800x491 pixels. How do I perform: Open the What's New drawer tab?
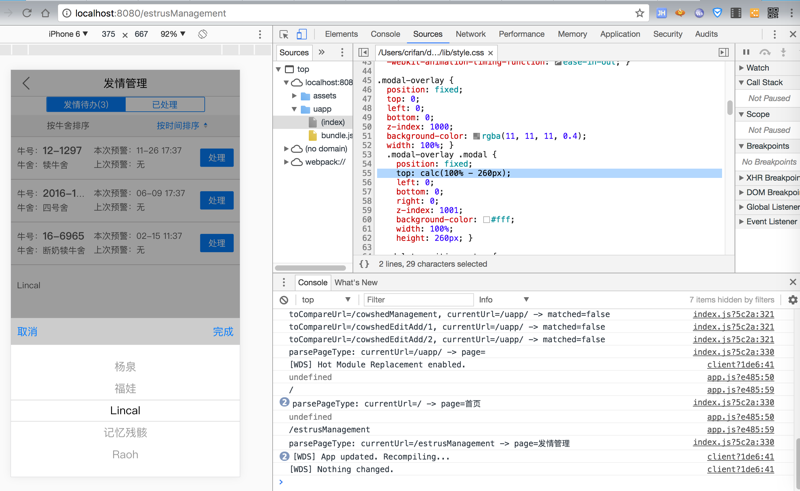coord(355,283)
